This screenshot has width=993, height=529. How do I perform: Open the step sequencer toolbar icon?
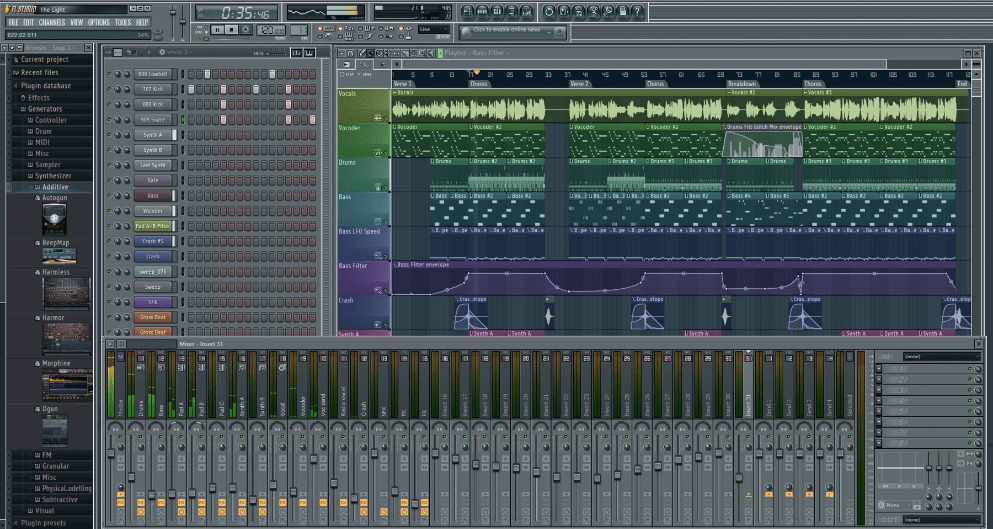coord(483,11)
